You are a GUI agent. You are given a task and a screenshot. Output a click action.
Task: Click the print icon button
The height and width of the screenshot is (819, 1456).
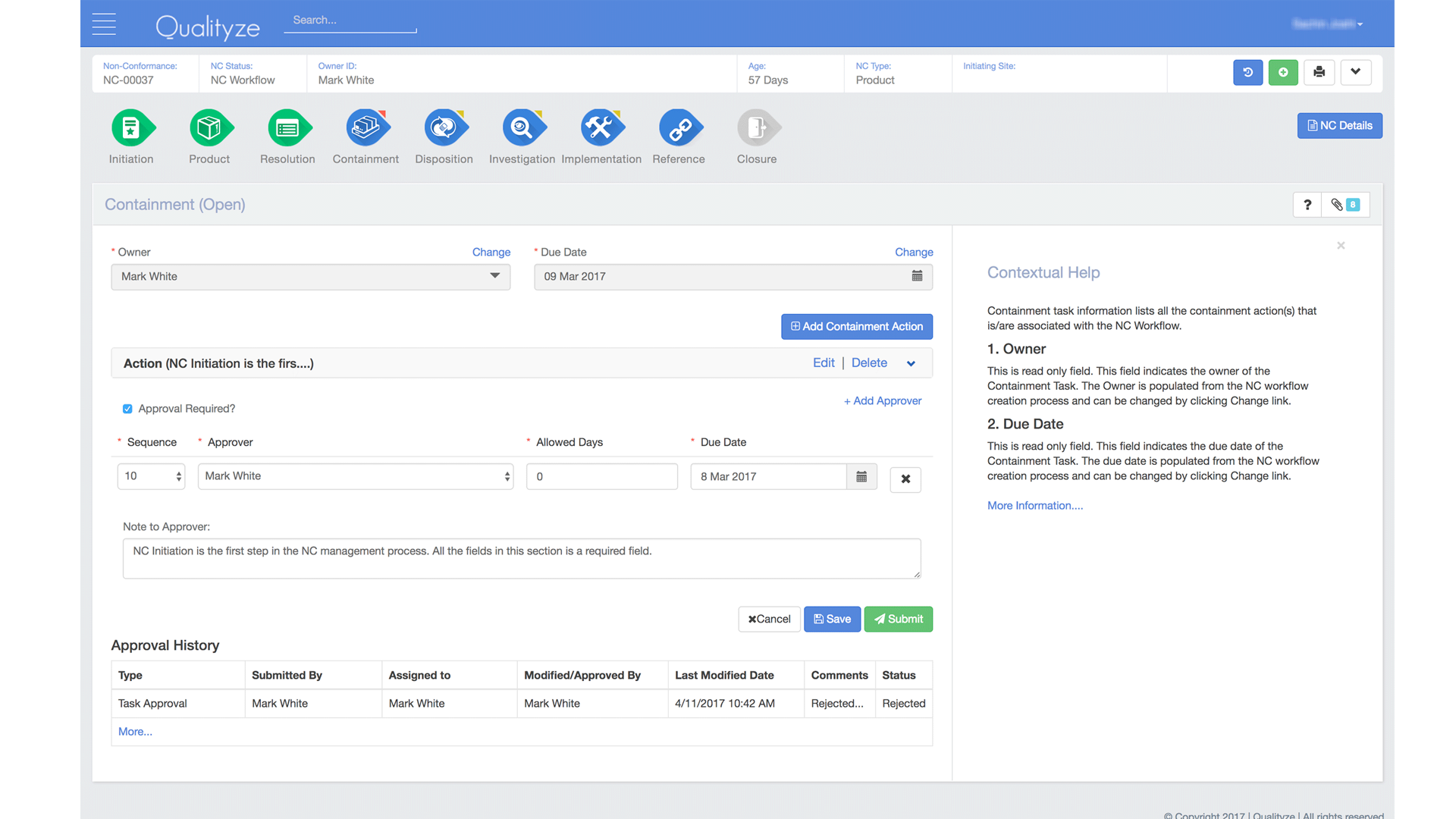coord(1319,72)
